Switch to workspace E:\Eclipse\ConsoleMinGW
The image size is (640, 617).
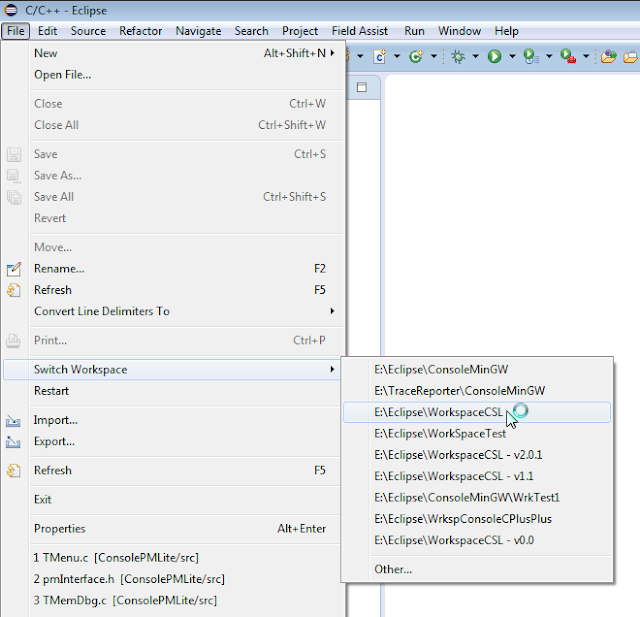click(477, 370)
